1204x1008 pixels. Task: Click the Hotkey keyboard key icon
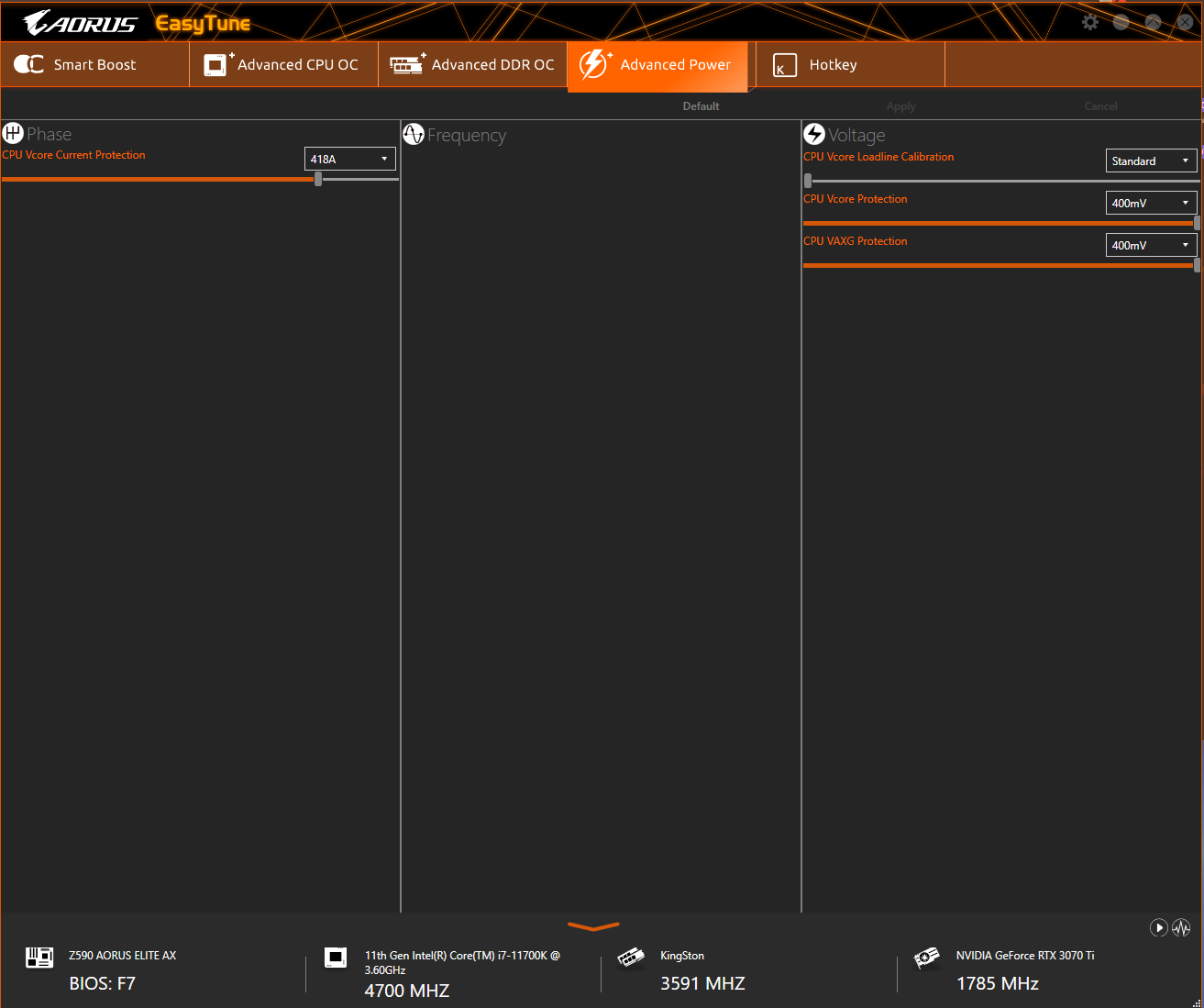(x=785, y=65)
